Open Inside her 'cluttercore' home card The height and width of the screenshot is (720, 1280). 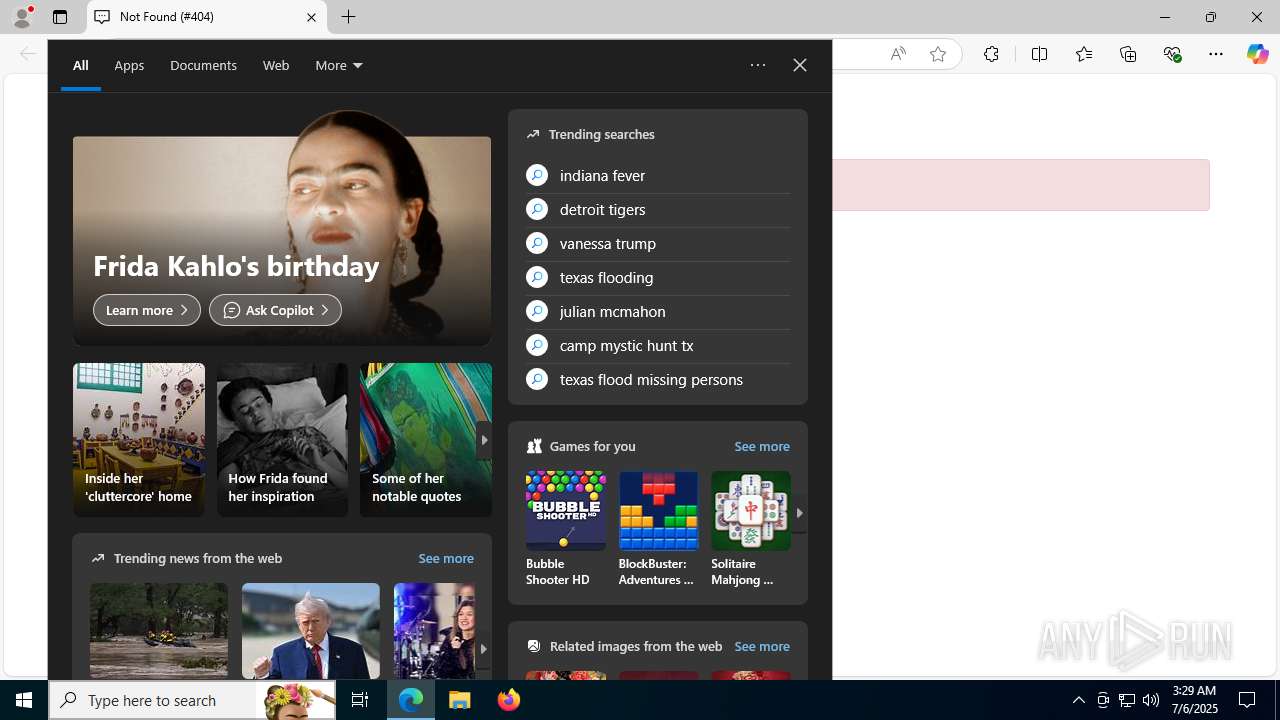pos(138,440)
